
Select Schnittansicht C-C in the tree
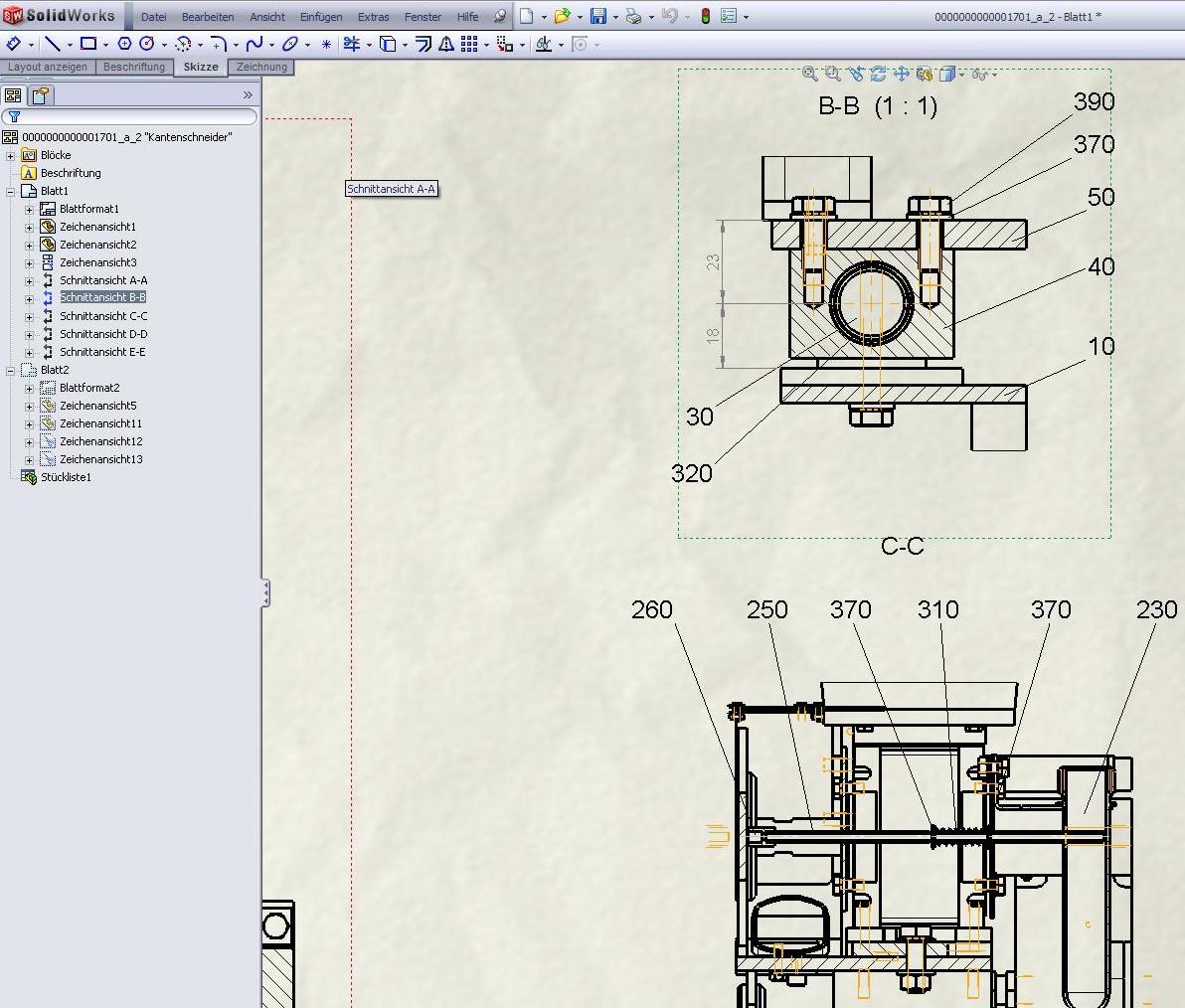tap(103, 316)
